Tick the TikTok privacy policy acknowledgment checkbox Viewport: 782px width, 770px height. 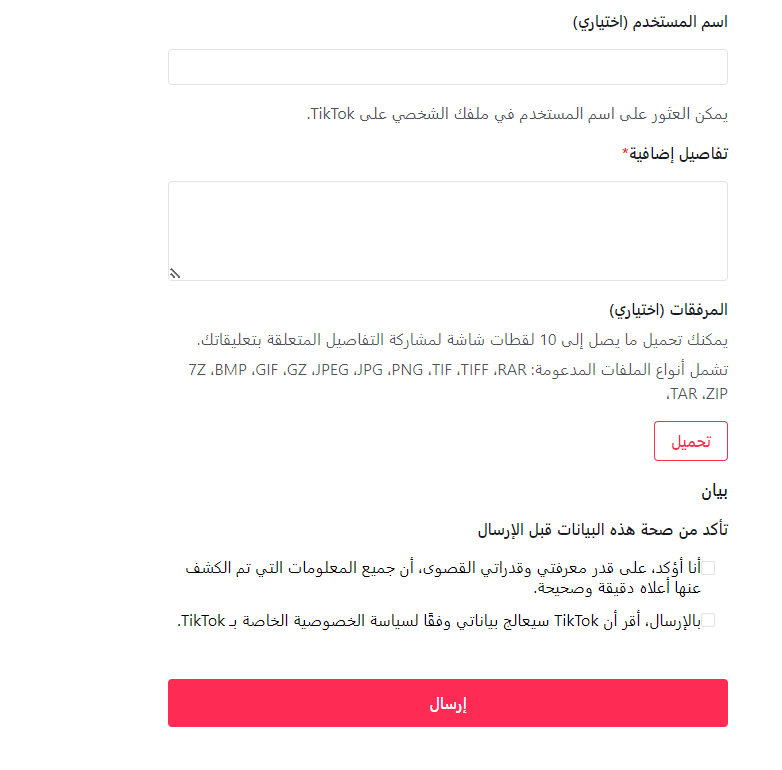[x=709, y=620]
